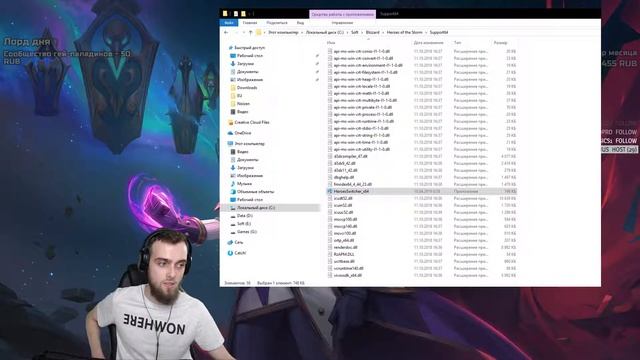
Task: Open the Объемные объекты 3D objects icon
Action: [x=233, y=192]
